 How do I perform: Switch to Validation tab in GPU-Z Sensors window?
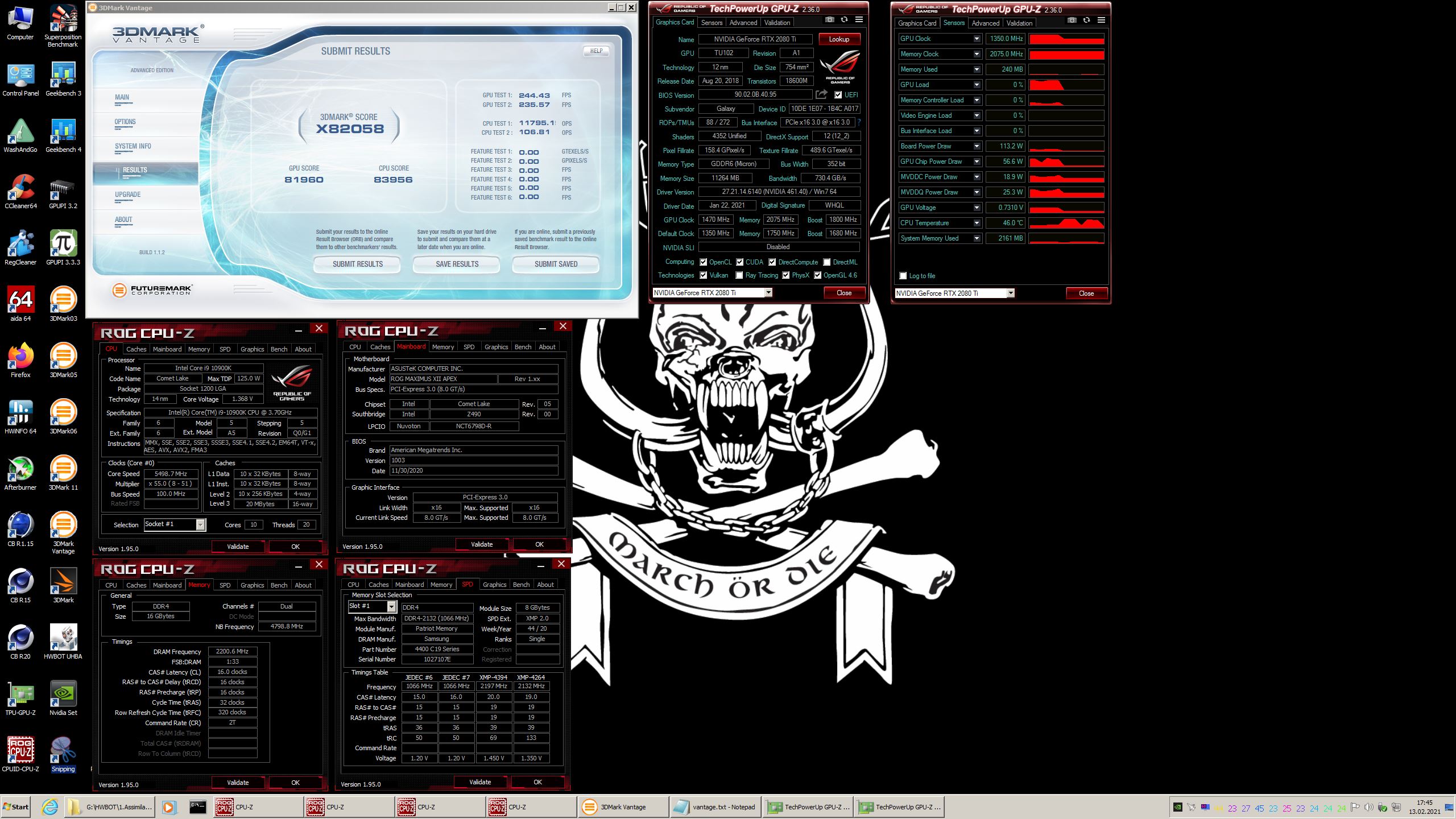(1019, 23)
